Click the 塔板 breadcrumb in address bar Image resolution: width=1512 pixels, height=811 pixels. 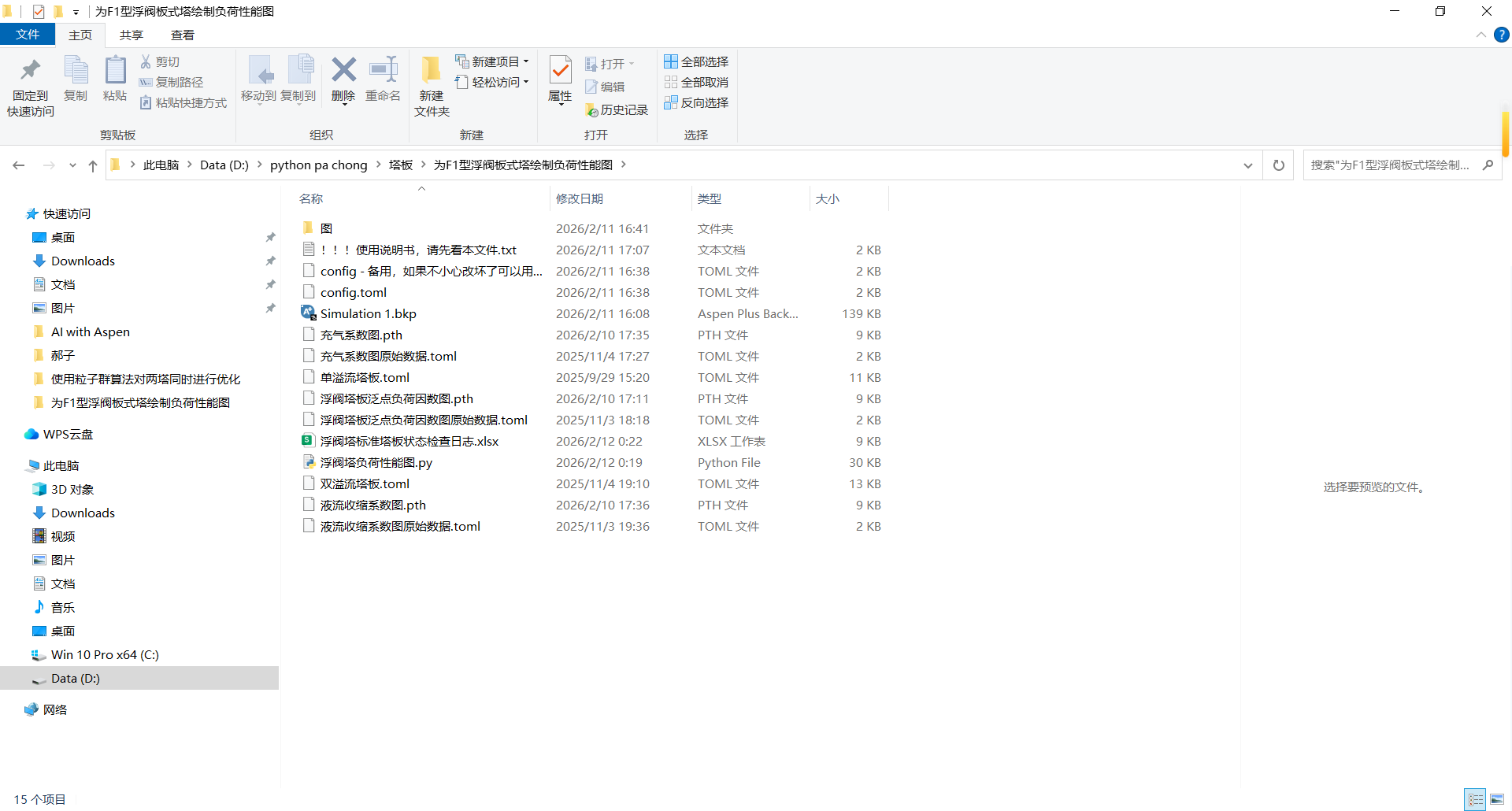pos(400,165)
